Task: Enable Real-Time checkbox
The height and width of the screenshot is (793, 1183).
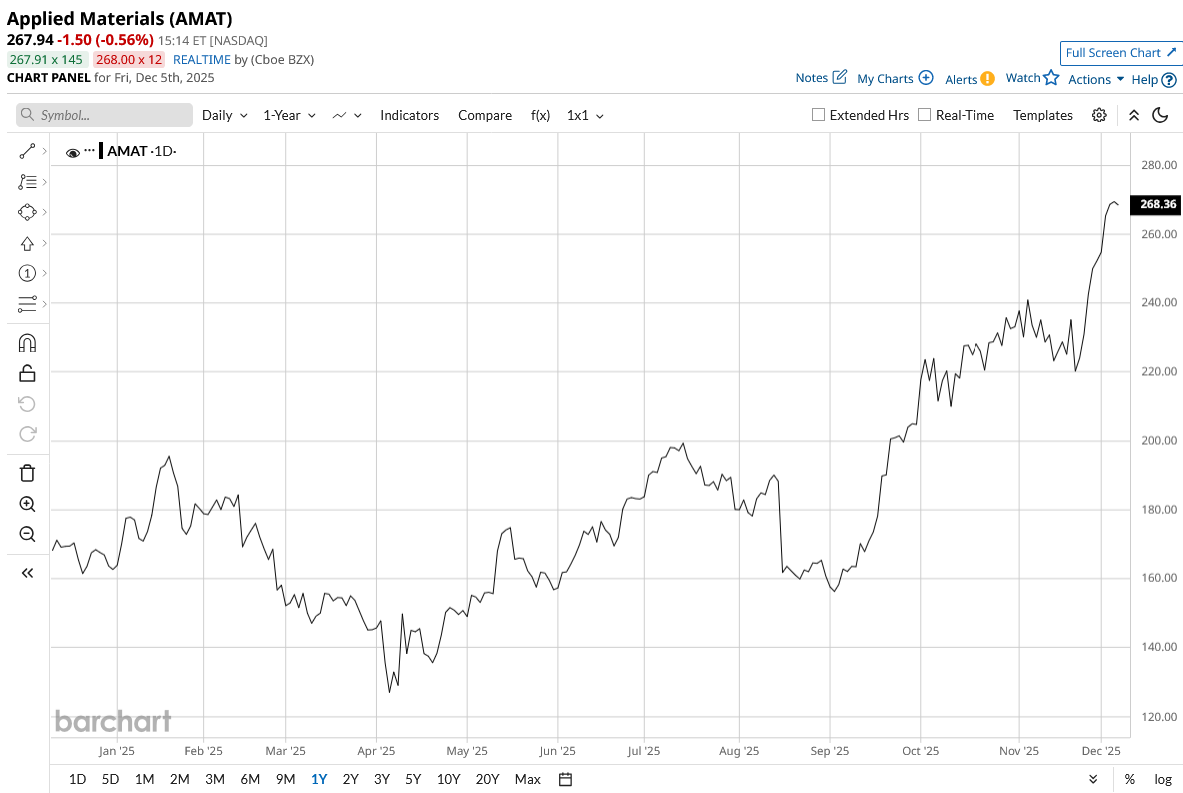Action: (924, 115)
